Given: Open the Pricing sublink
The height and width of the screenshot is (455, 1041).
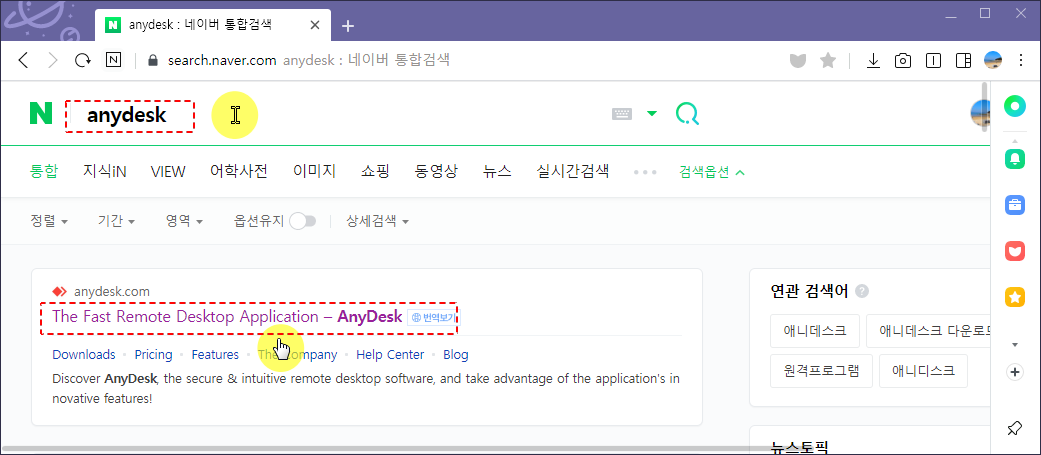Looking at the screenshot, I should pos(153,355).
